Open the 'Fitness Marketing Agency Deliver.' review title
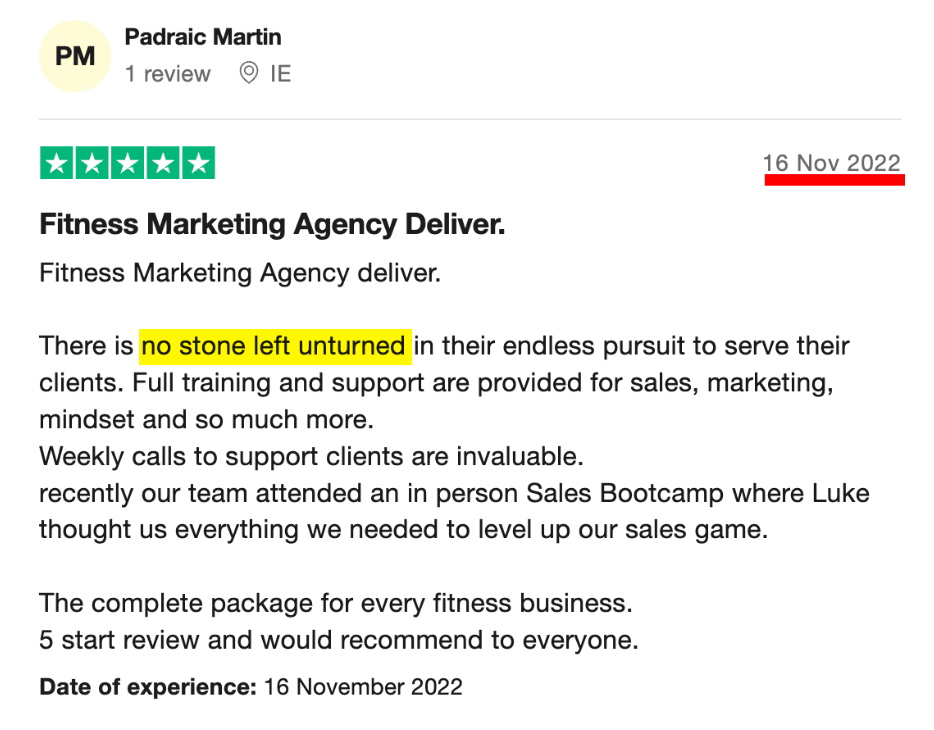This screenshot has height=730, width=934. pyautogui.click(x=272, y=224)
